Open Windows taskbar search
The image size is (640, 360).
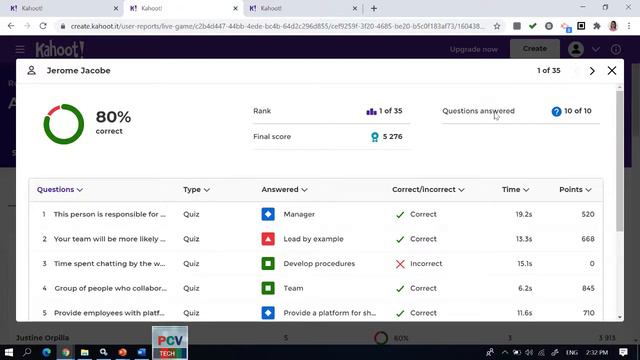[x=27, y=352]
